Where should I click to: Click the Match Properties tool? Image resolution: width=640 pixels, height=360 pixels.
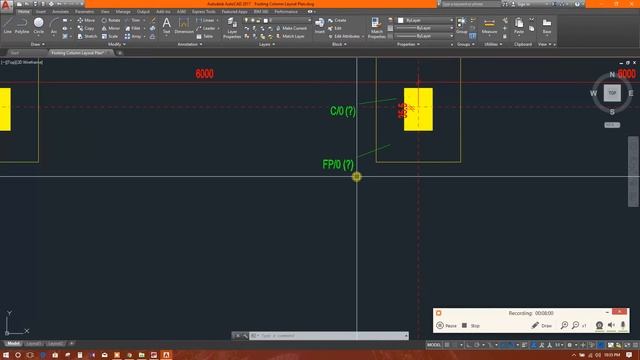376,28
